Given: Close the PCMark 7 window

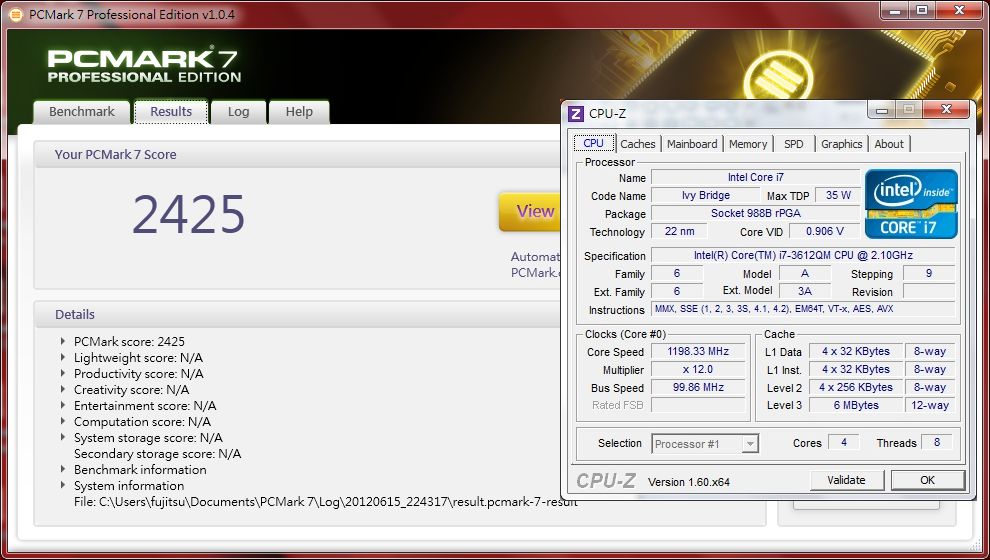Looking at the screenshot, I should coord(960,10).
